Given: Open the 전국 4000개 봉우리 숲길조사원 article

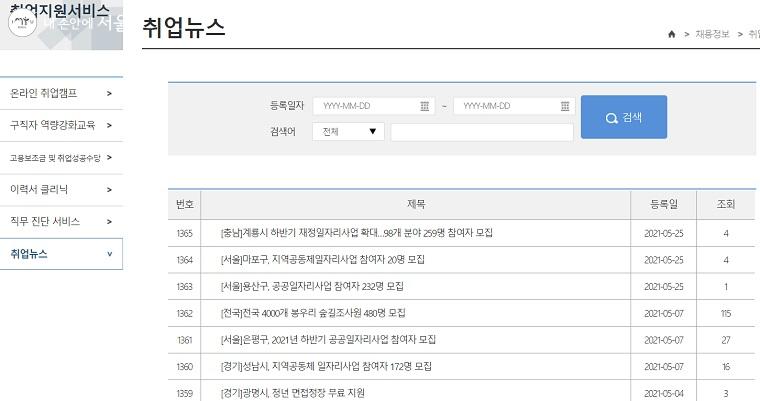Looking at the screenshot, I should coord(313,313).
